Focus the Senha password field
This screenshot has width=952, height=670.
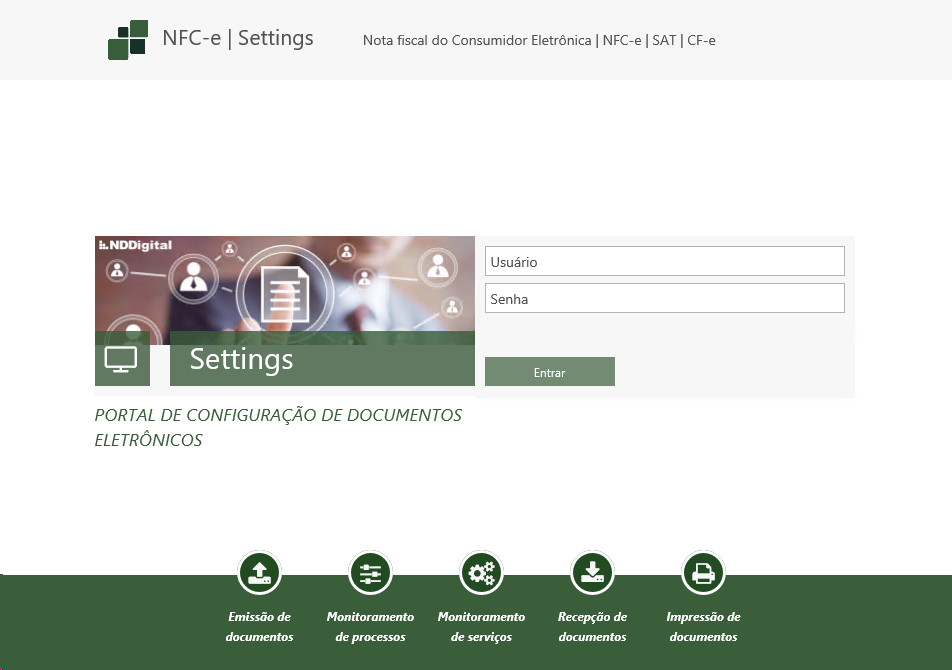pyautogui.click(x=664, y=299)
